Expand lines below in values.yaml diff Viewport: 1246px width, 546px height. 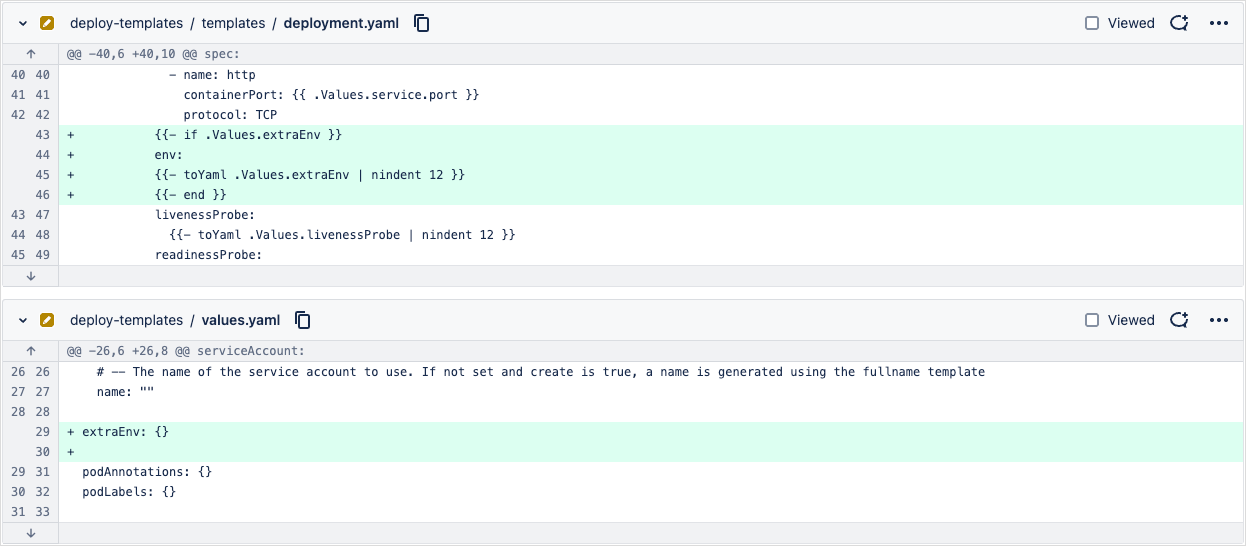pyautogui.click(x=30, y=533)
